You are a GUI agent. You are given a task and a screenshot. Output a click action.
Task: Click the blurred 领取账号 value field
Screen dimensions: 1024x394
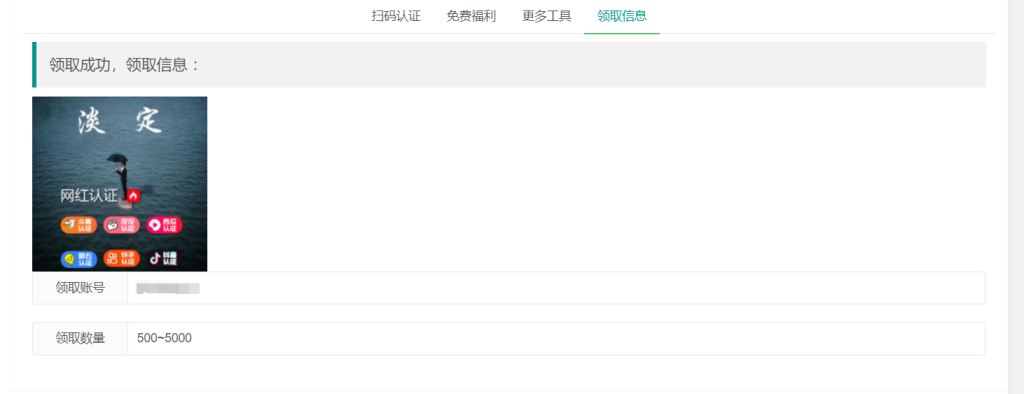556,288
